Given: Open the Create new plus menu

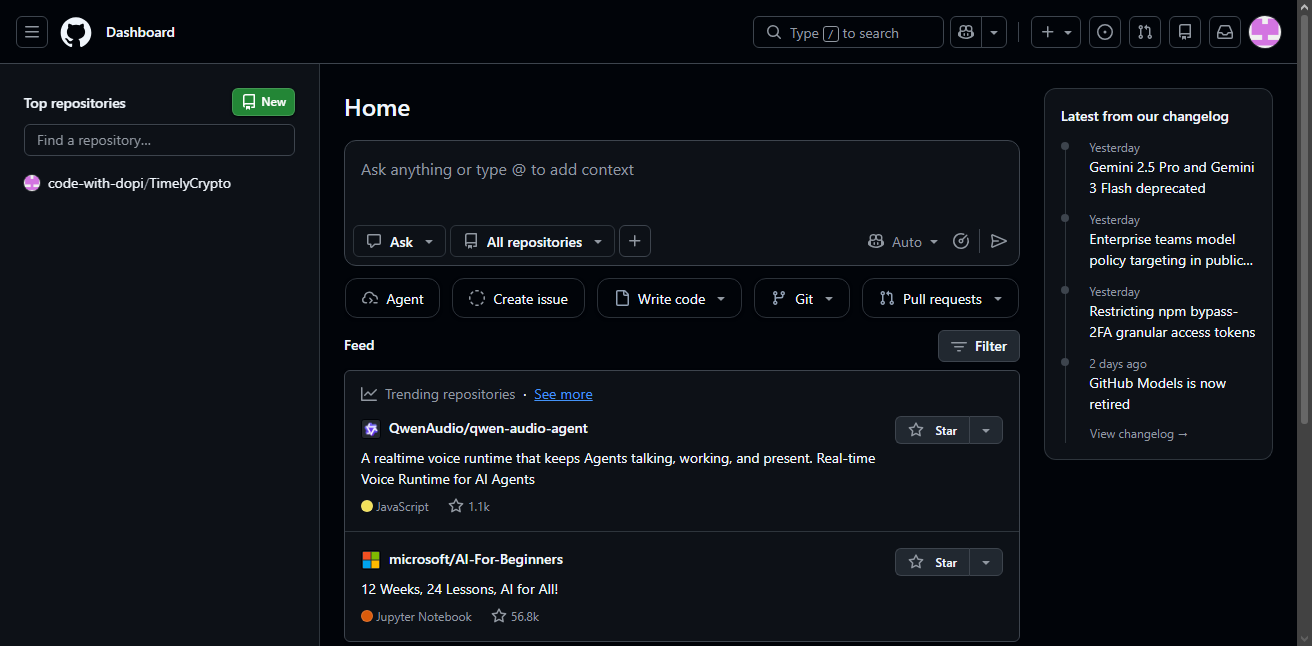Looking at the screenshot, I should click(1056, 32).
